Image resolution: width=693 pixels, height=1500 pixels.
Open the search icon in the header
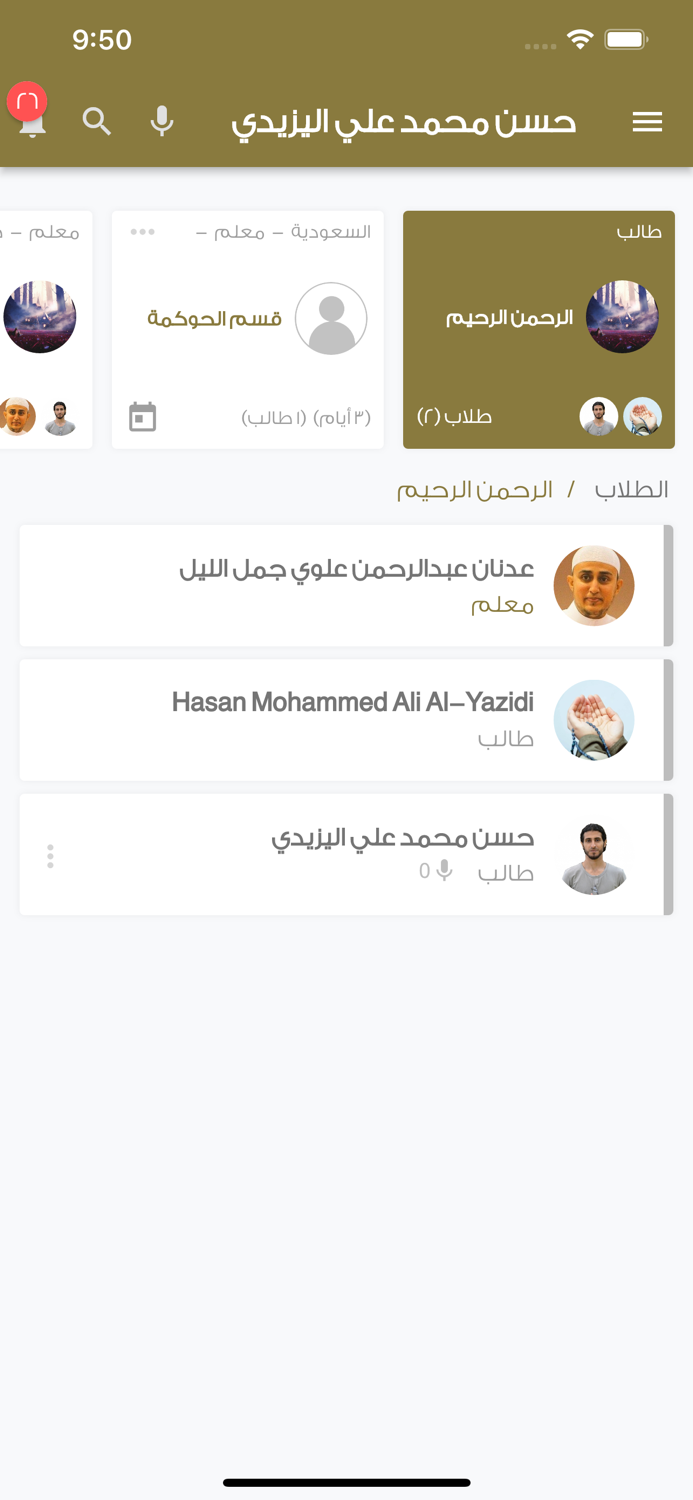[x=97, y=121]
